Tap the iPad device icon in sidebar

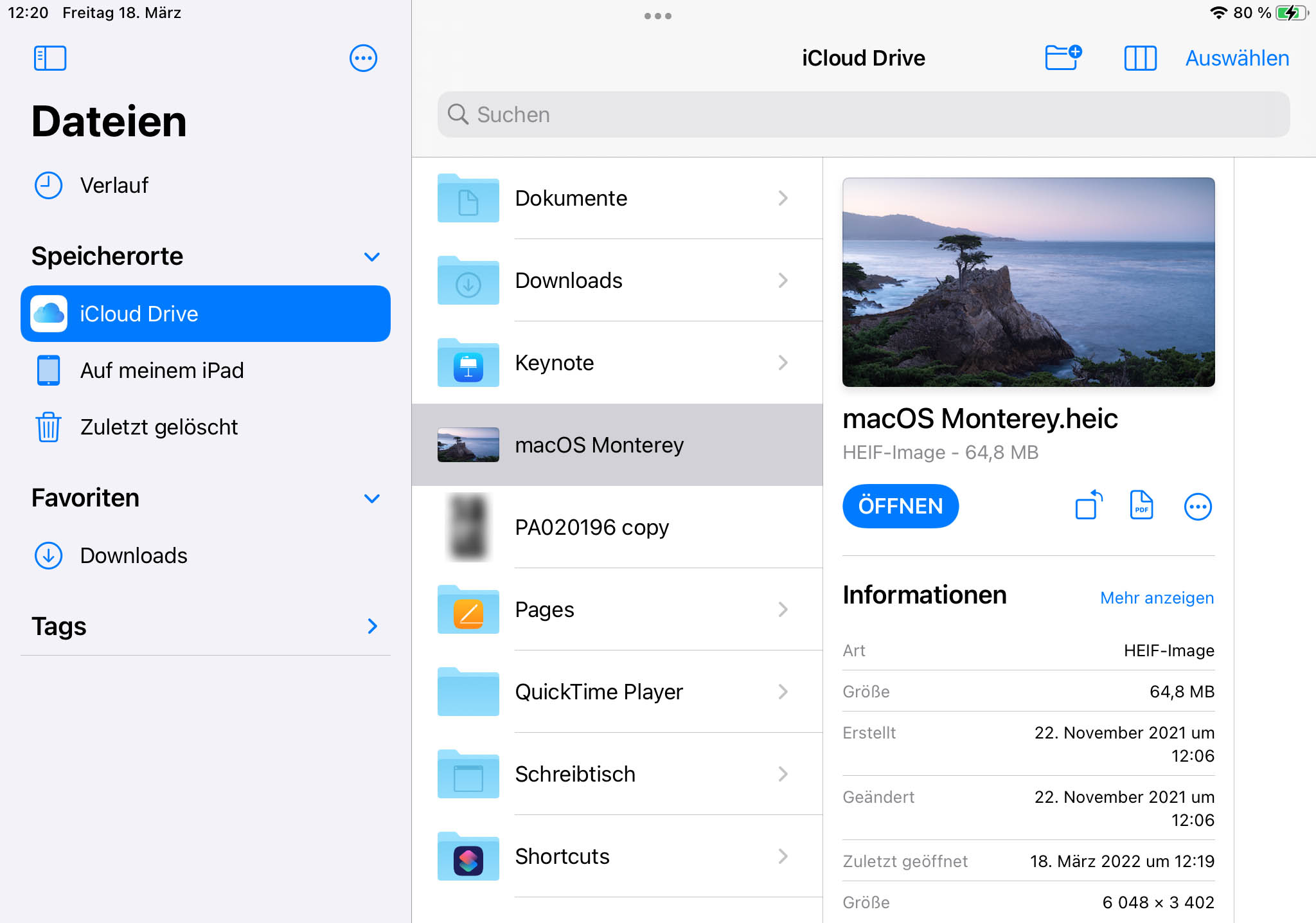(x=48, y=370)
